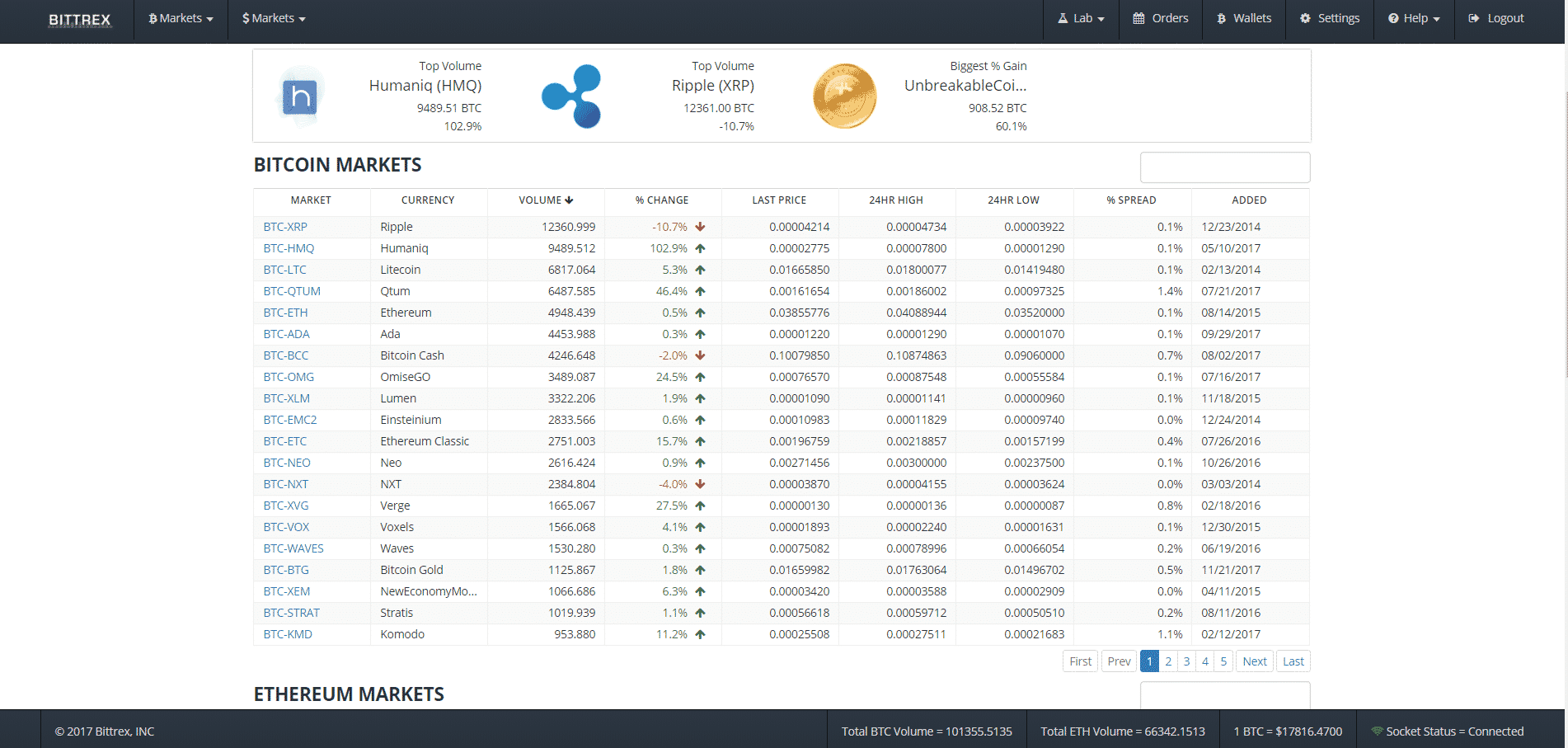Select pagination page 2
The image size is (1568, 748).
coord(1168,661)
